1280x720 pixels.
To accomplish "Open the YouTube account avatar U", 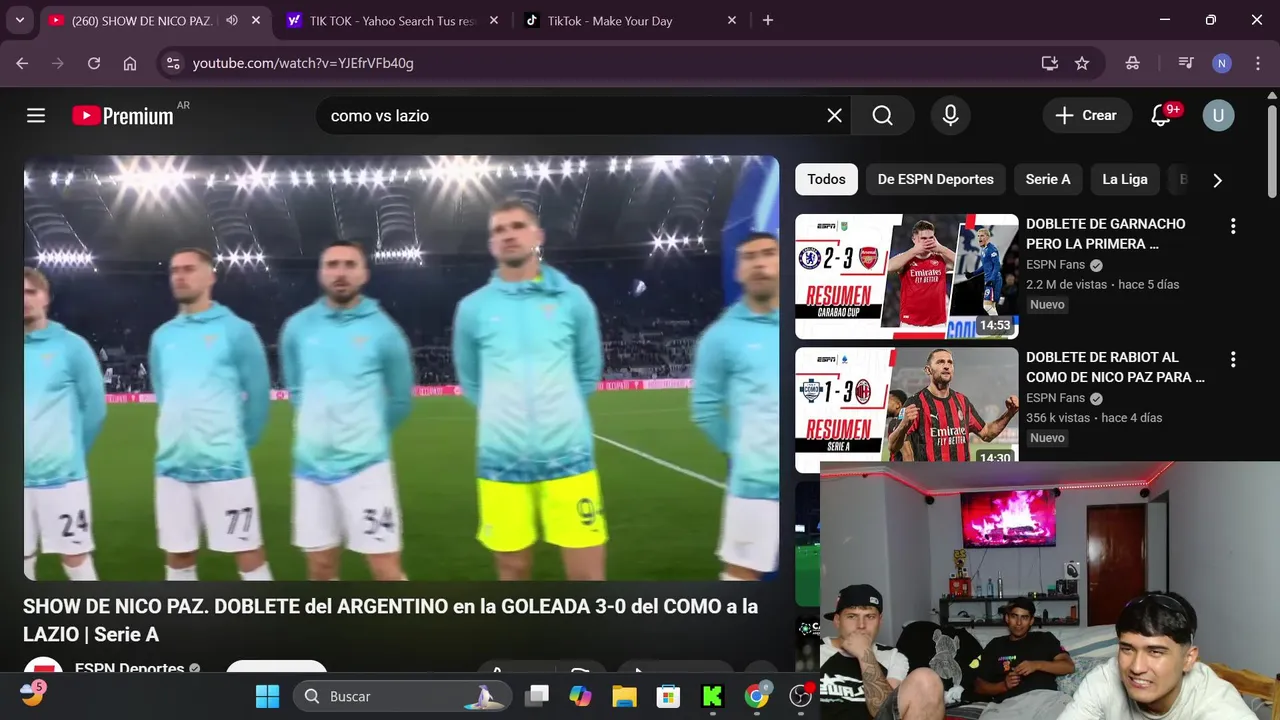I will tap(1218, 115).
